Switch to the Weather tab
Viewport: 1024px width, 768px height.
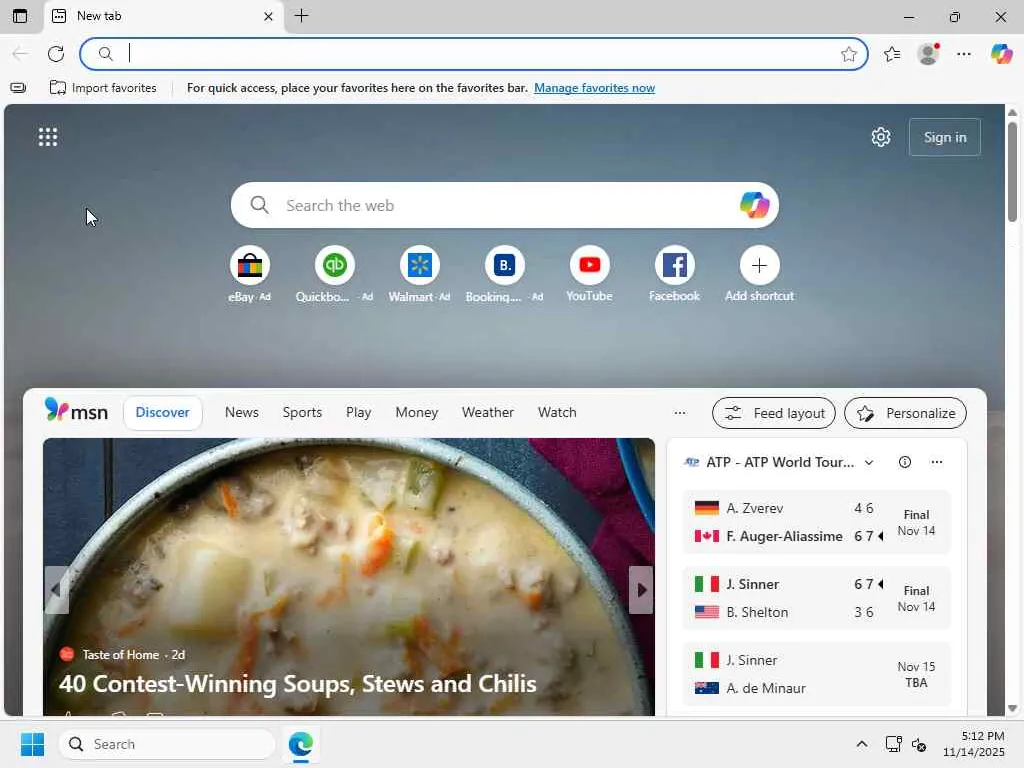[488, 413]
